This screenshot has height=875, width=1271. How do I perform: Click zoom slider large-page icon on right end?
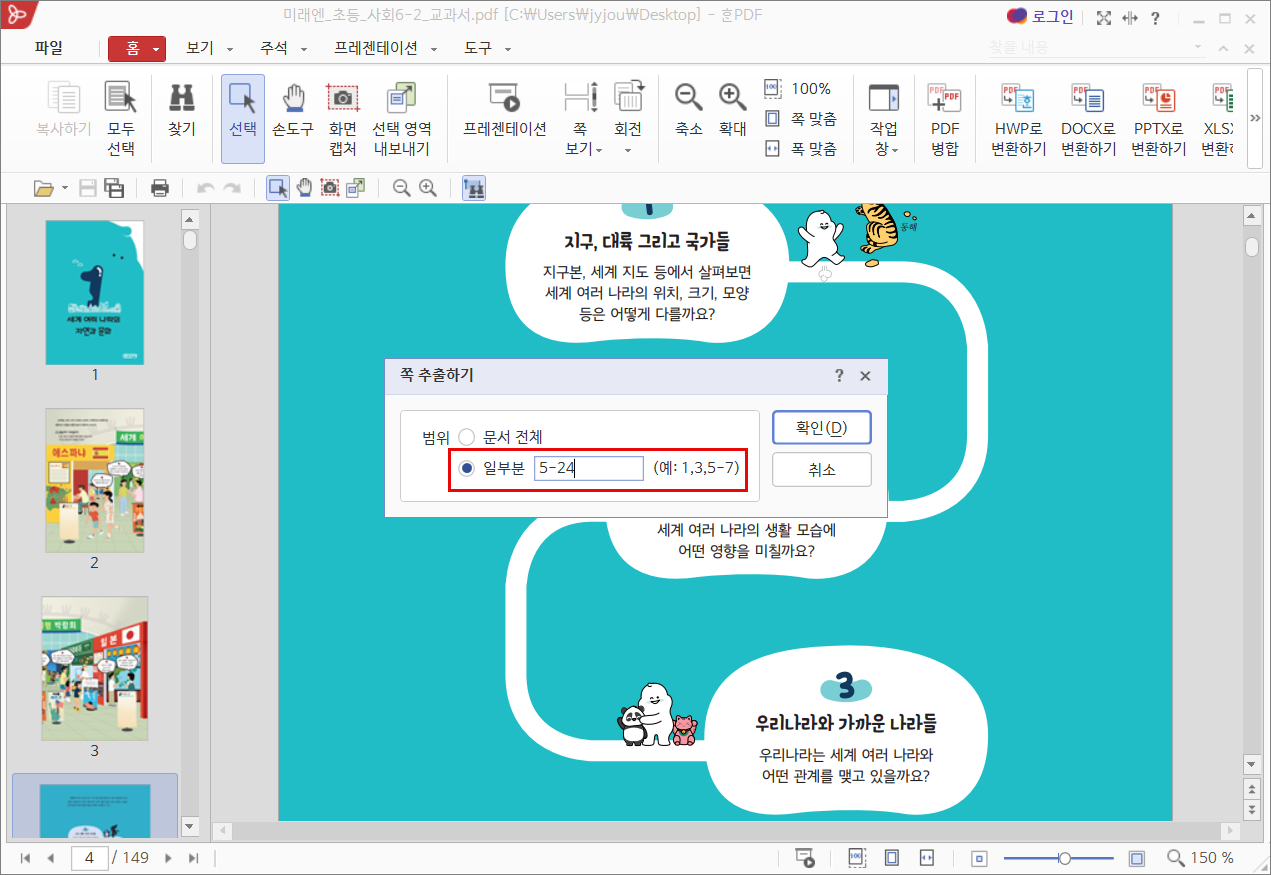(1137, 858)
